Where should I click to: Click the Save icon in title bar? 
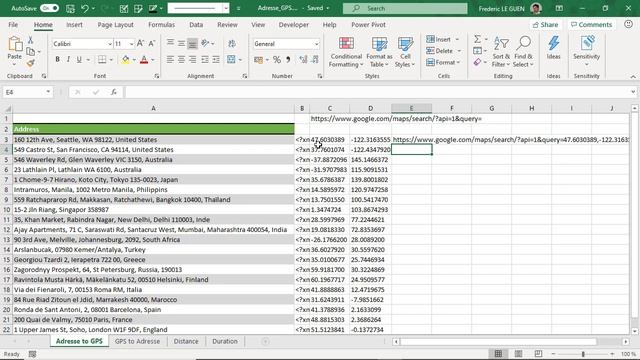click(70, 8)
